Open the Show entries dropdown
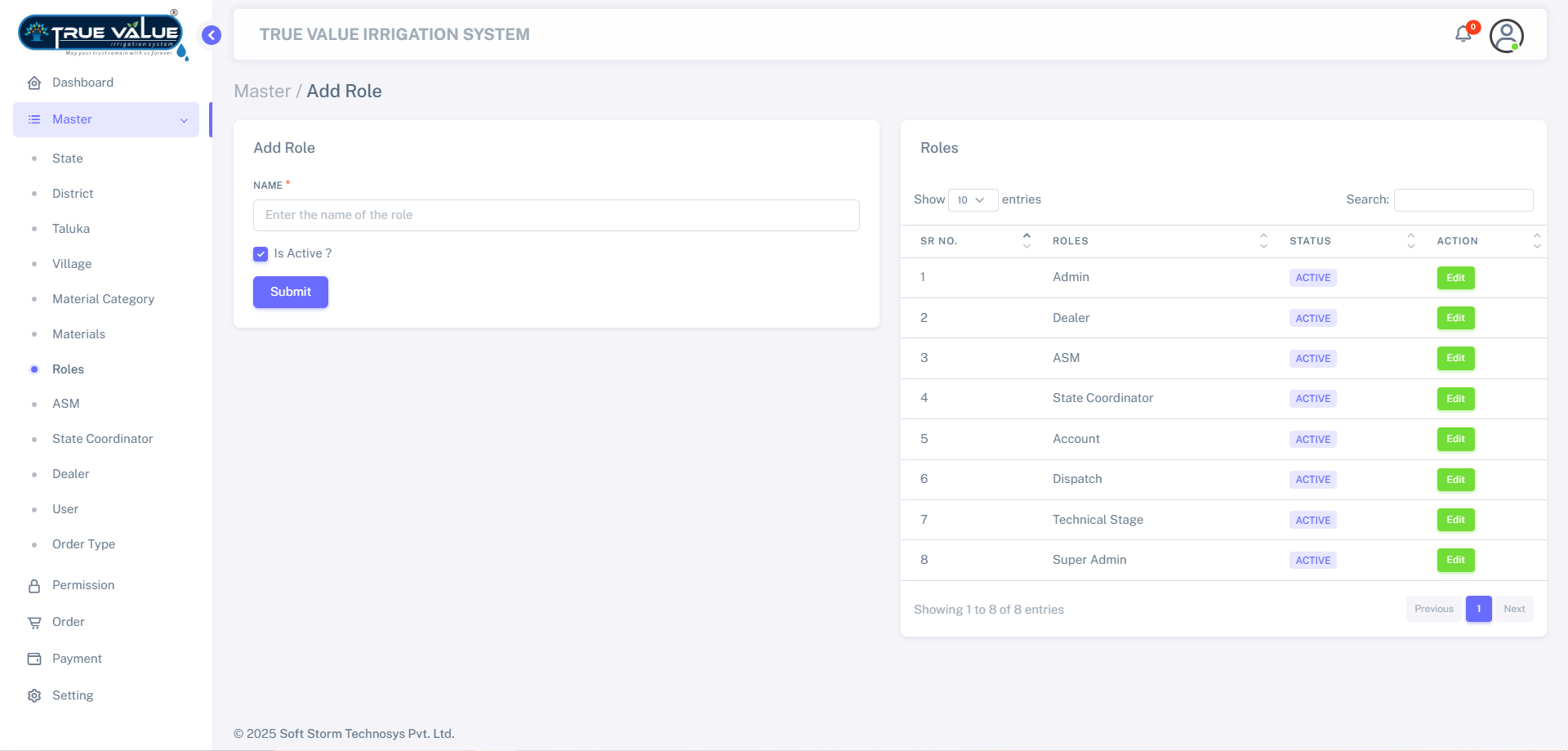1568x751 pixels. pos(973,199)
